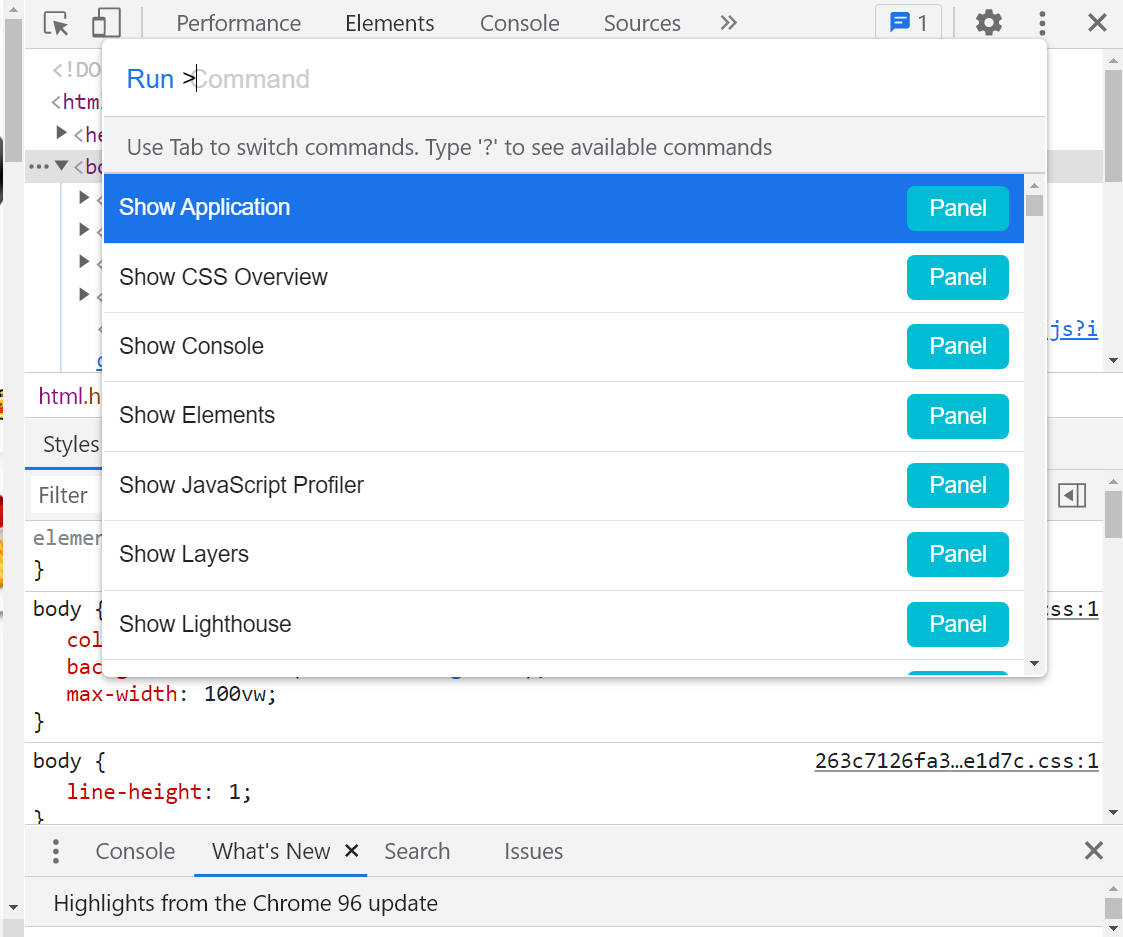
Task: Expand the head element tree node
Action: point(62,133)
